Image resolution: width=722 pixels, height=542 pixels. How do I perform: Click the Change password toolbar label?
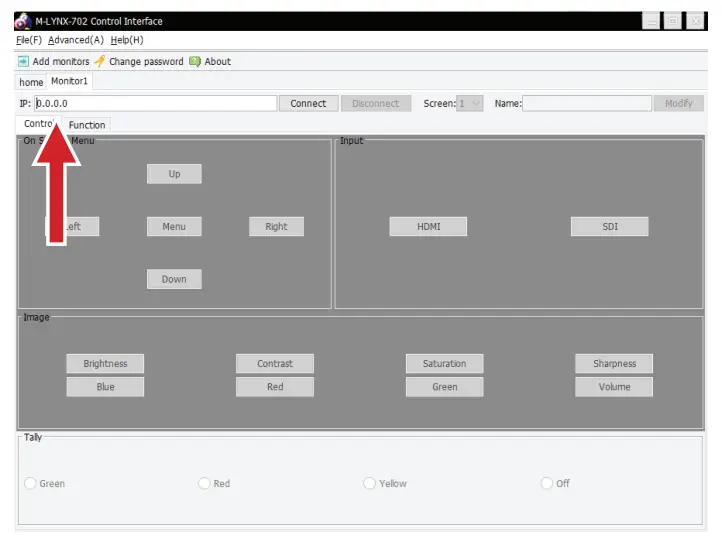[x=146, y=61]
